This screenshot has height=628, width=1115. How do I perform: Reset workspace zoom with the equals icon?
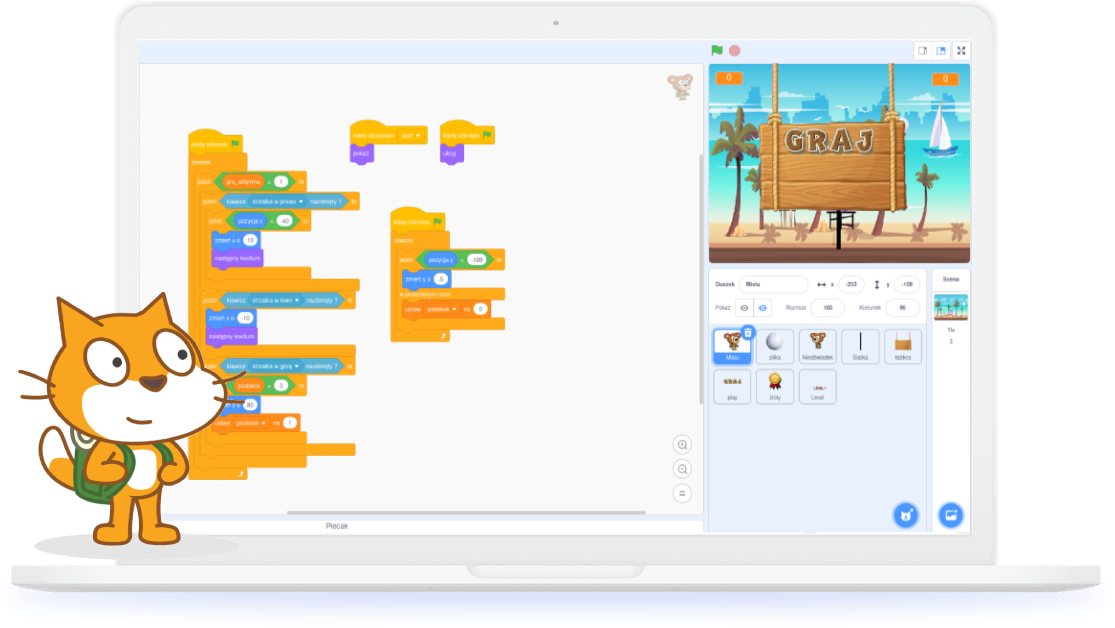tap(682, 493)
